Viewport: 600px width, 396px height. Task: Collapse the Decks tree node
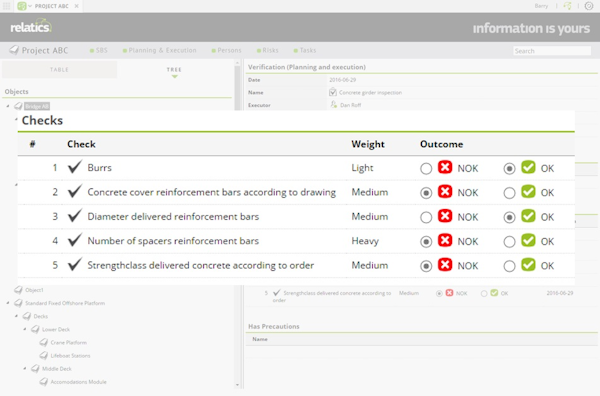tap(16, 316)
